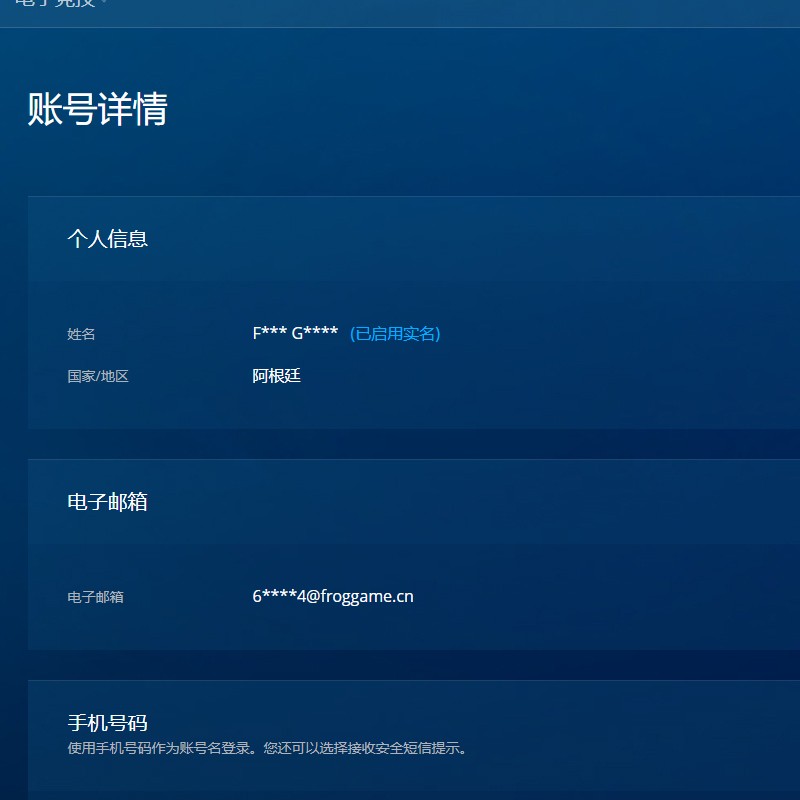This screenshot has height=800, width=800.
Task: Select the email 6****4@froggame.cn
Action: [333, 596]
